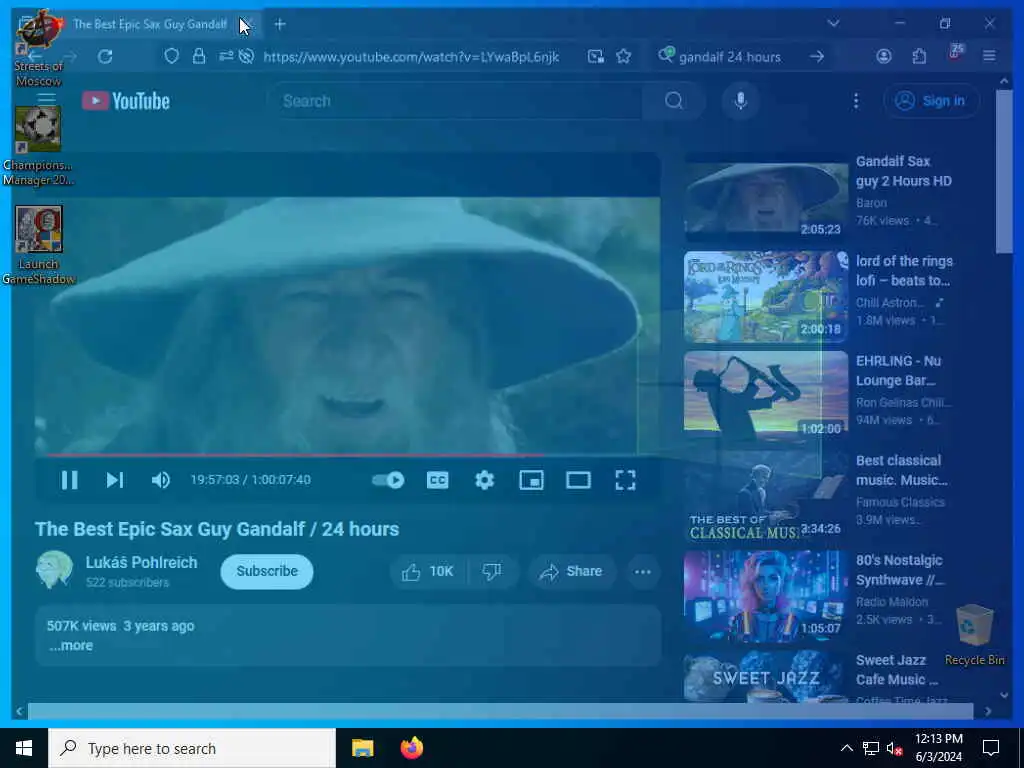1024x768 pixels.
Task: Click Firefox icon on taskbar
Action: pos(411,748)
